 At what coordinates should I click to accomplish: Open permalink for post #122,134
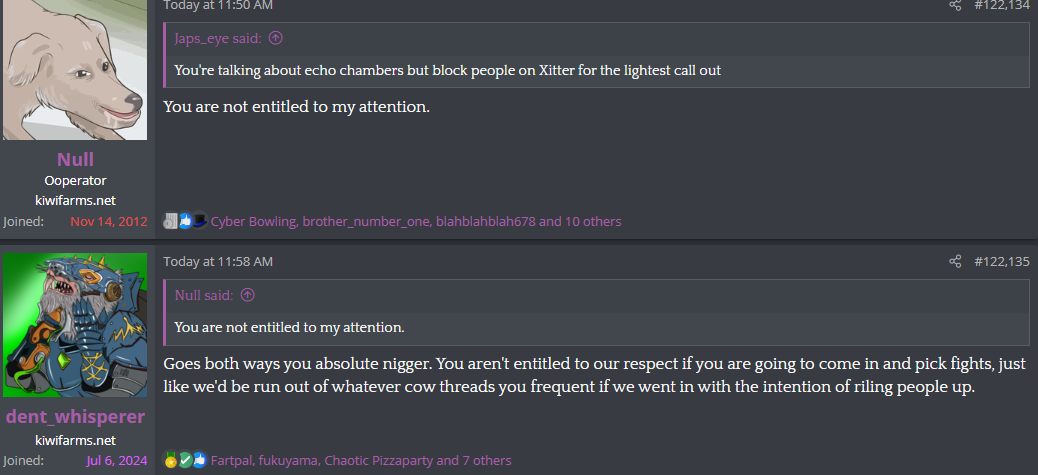click(1002, 5)
